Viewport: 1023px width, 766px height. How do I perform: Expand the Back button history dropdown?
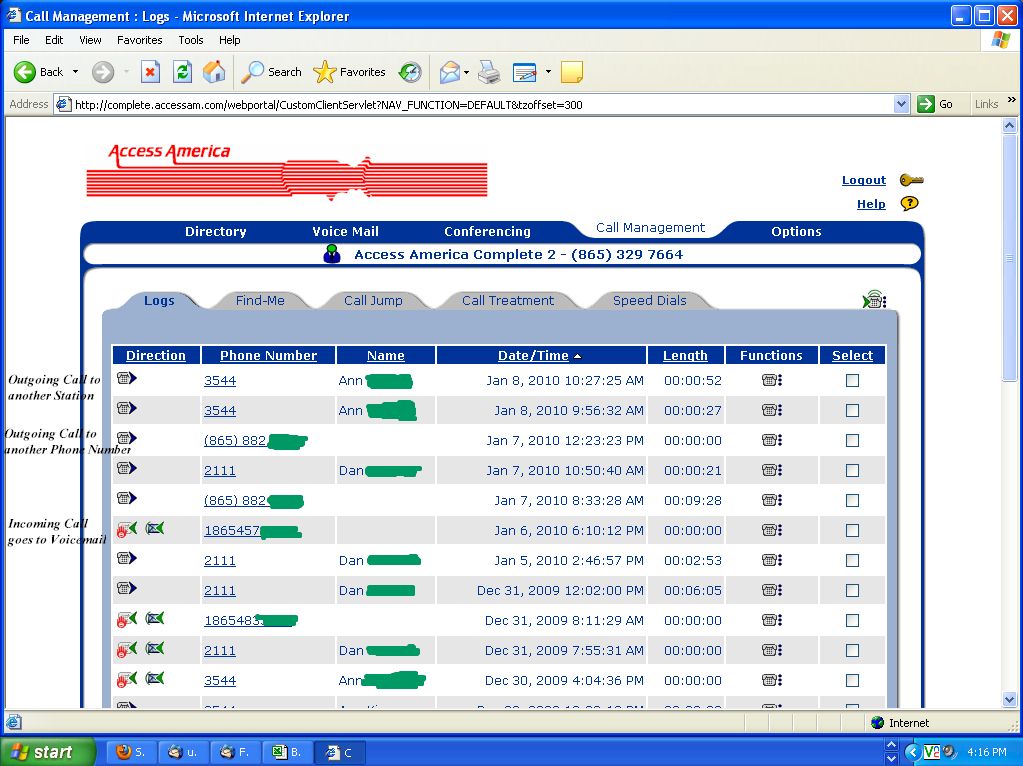pyautogui.click(x=75, y=72)
